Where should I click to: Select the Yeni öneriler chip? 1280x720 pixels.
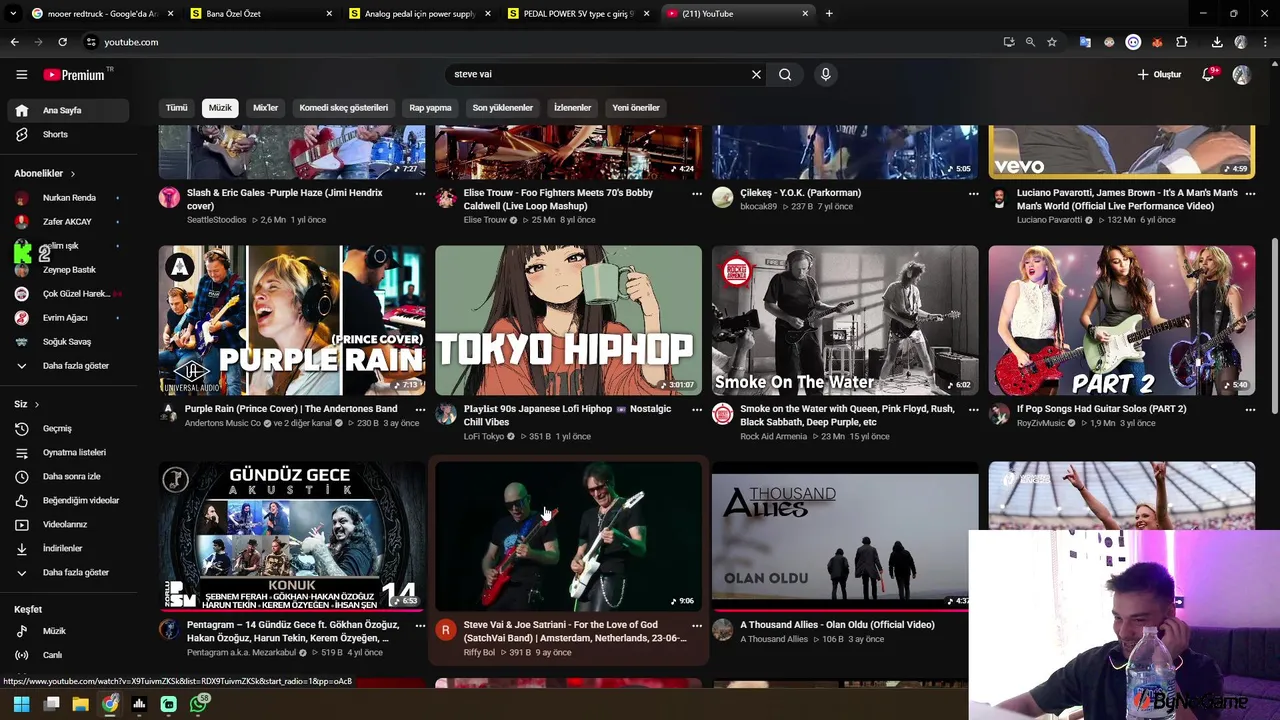[636, 108]
